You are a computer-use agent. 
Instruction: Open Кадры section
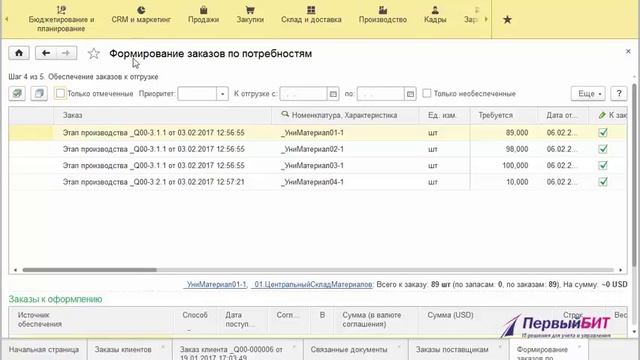[435, 15]
